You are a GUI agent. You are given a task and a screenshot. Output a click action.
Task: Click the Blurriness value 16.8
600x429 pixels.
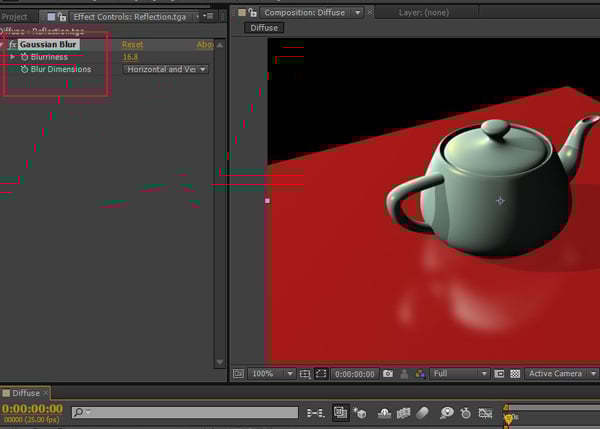(x=130, y=57)
